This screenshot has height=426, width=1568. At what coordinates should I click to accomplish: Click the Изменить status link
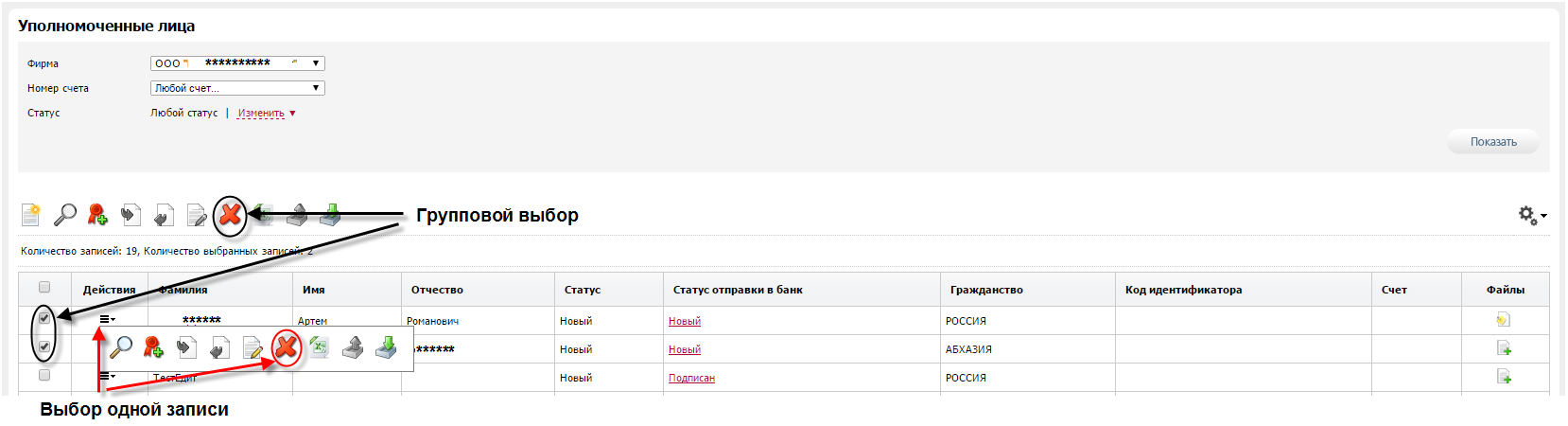coord(261,113)
